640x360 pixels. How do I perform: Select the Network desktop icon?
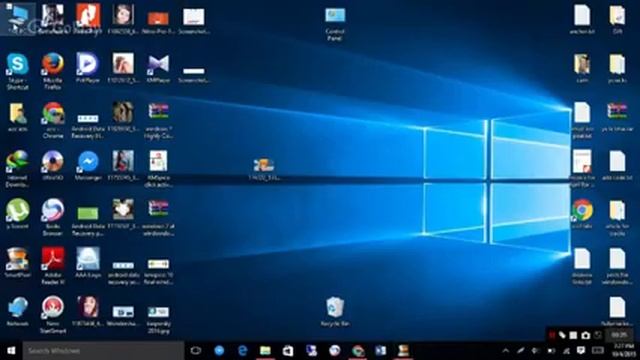(x=18, y=311)
